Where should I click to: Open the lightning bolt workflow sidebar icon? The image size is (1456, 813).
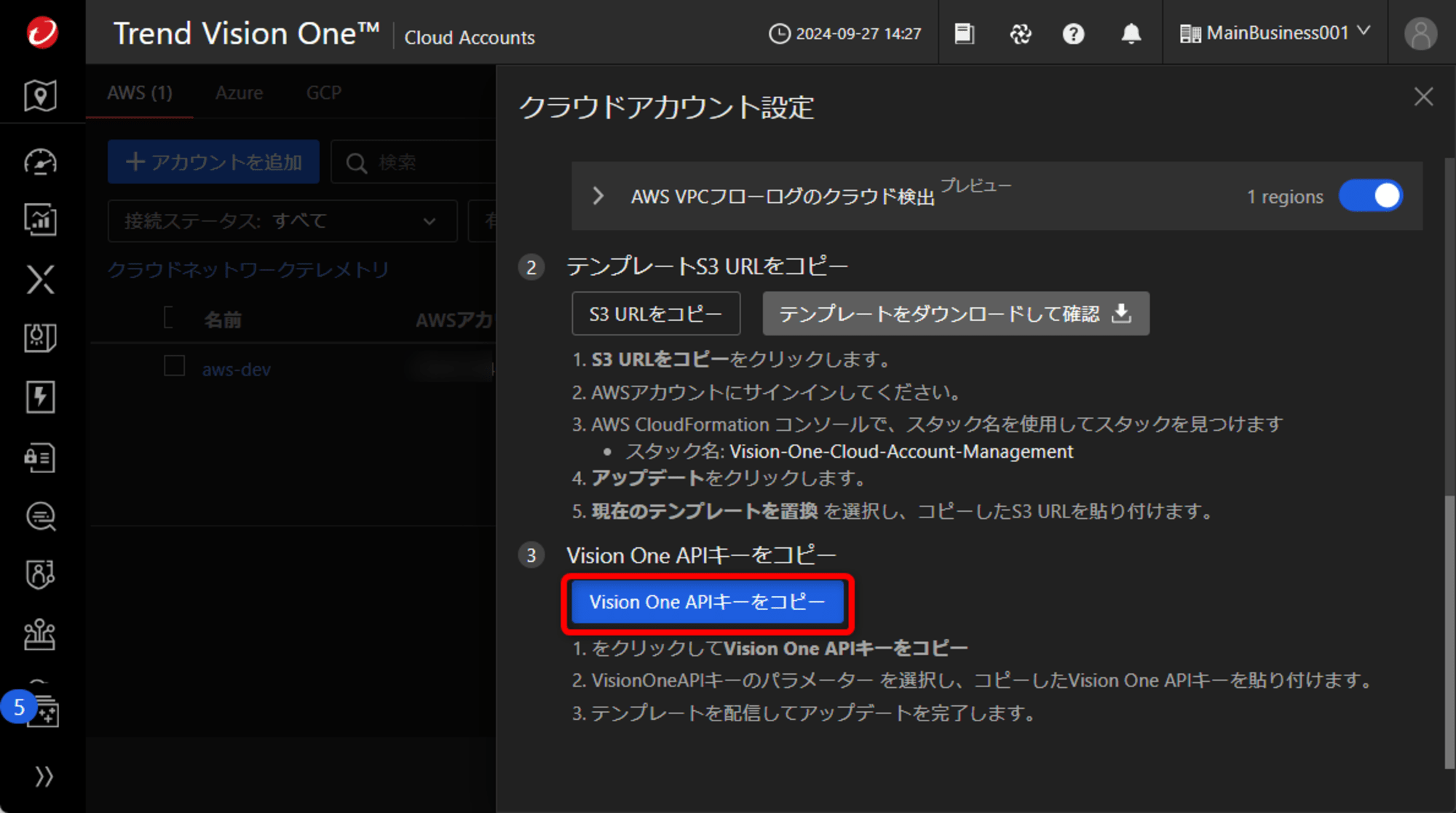(x=40, y=397)
